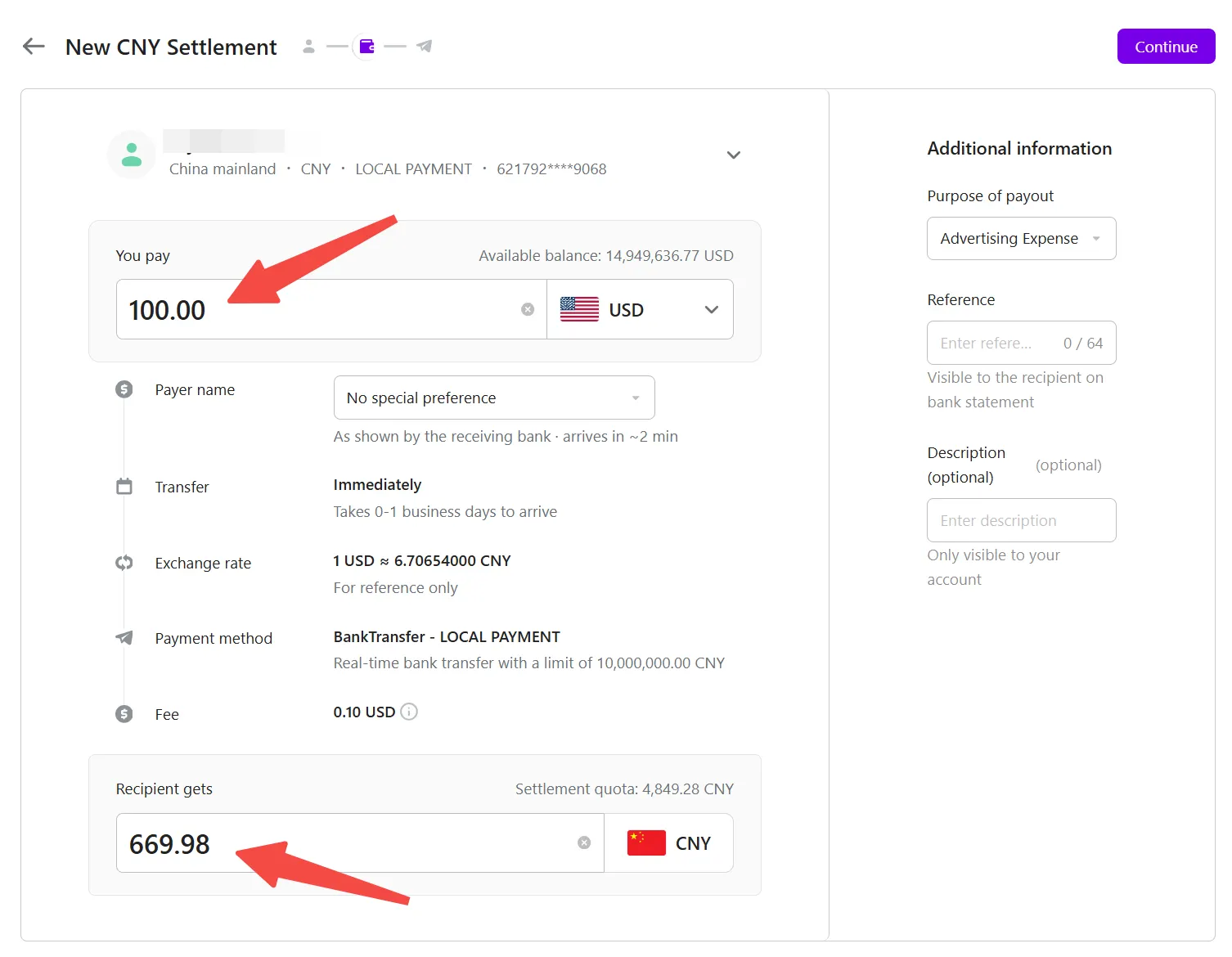Click the China mainland label

pos(223,168)
